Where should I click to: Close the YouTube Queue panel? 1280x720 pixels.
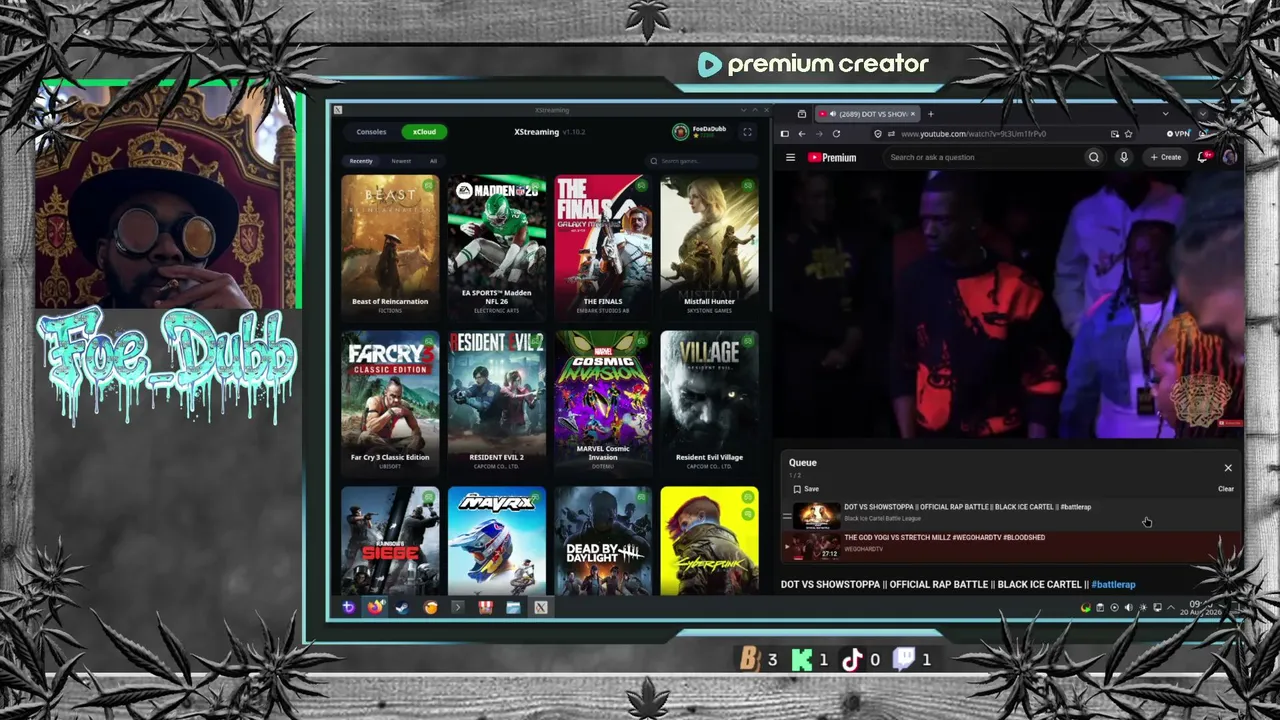point(1228,468)
